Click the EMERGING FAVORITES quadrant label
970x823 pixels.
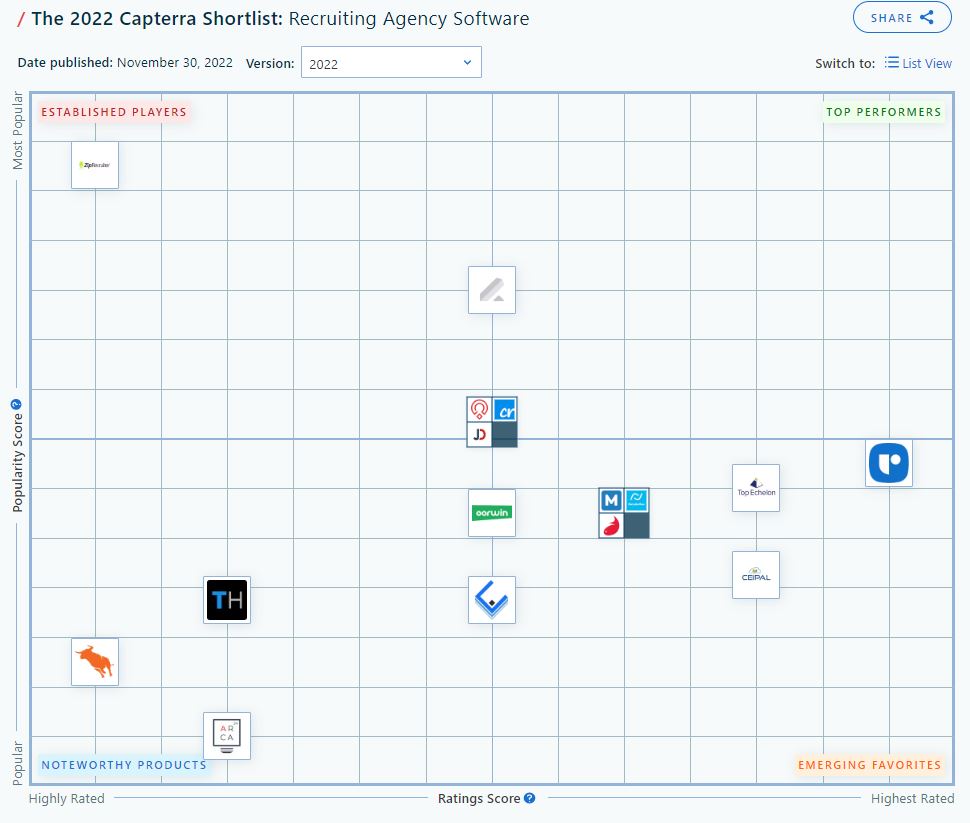[x=869, y=765]
